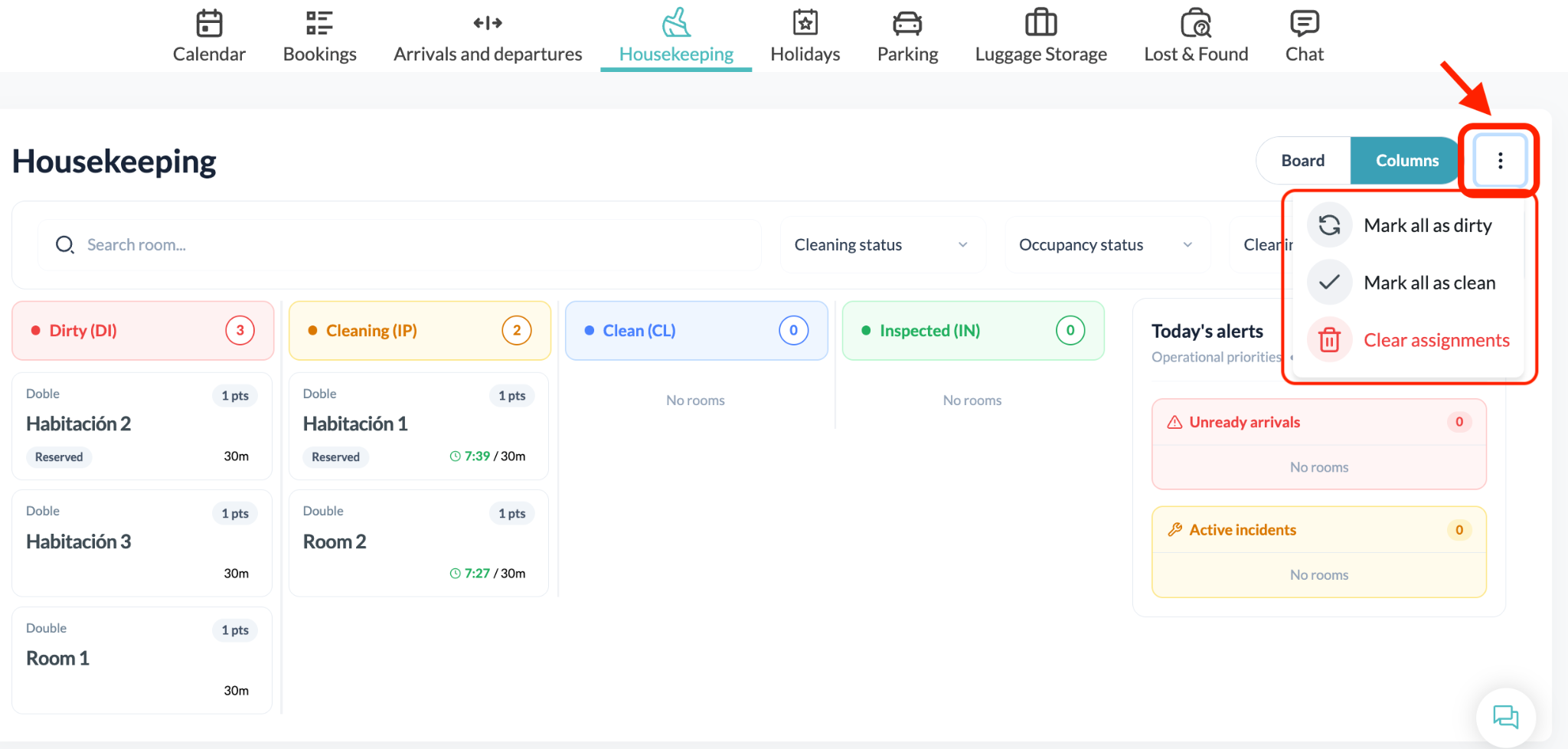Expand the Cleaning status dropdown
Image resolution: width=1568 pixels, height=749 pixels.
click(883, 245)
